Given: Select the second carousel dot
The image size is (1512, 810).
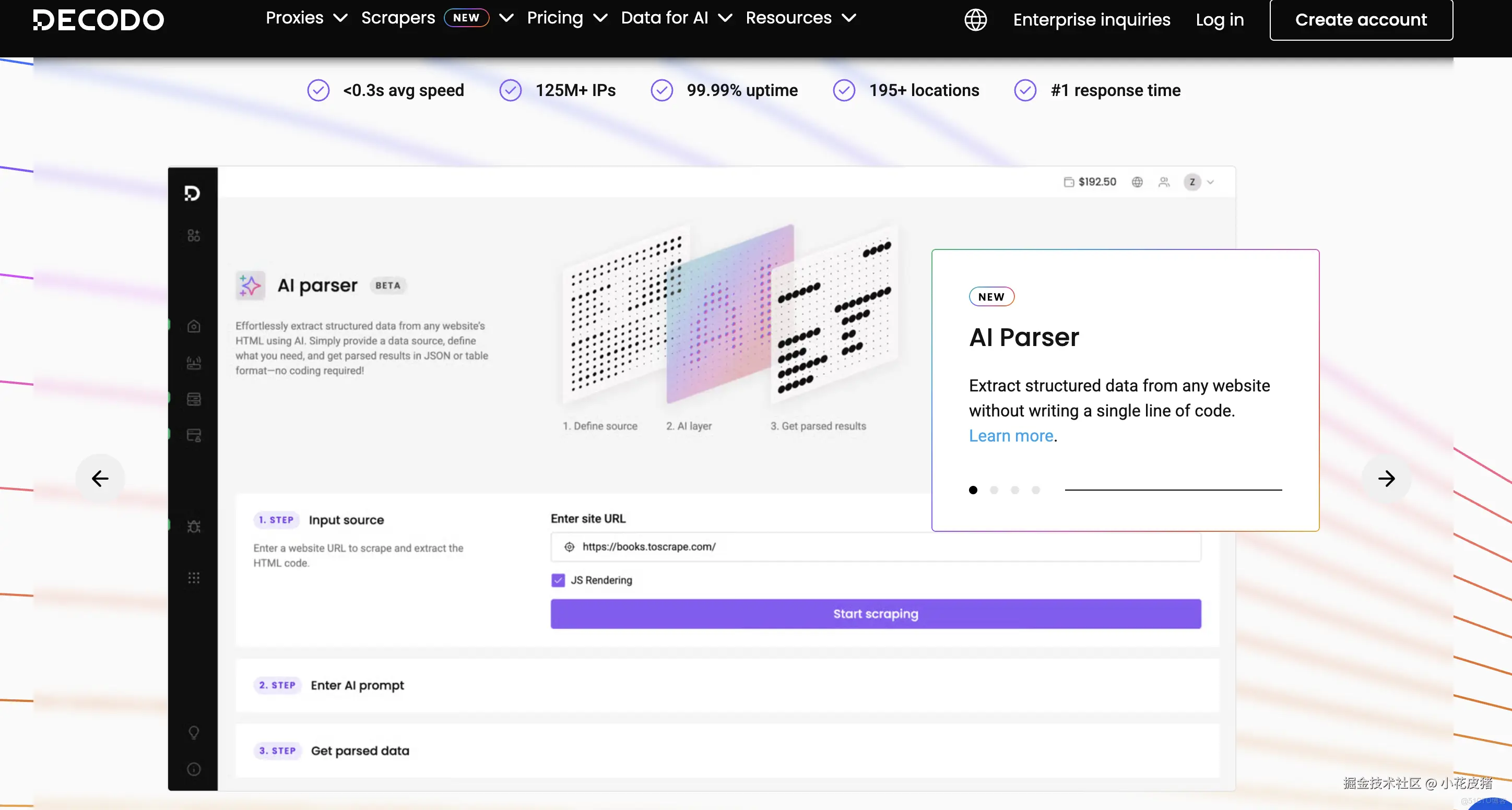Looking at the screenshot, I should tap(994, 490).
